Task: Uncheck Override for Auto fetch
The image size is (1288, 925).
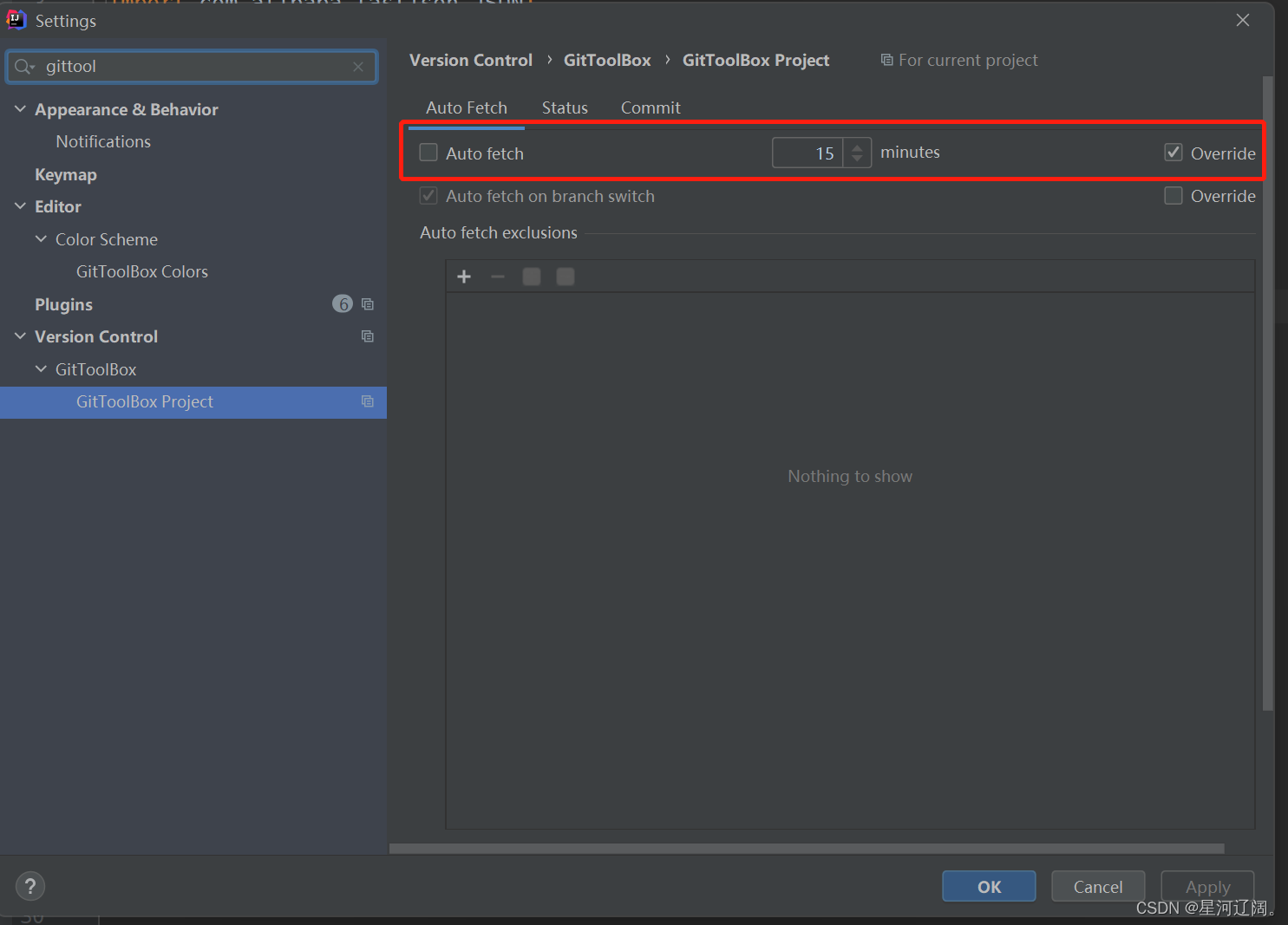Action: coord(1174,153)
